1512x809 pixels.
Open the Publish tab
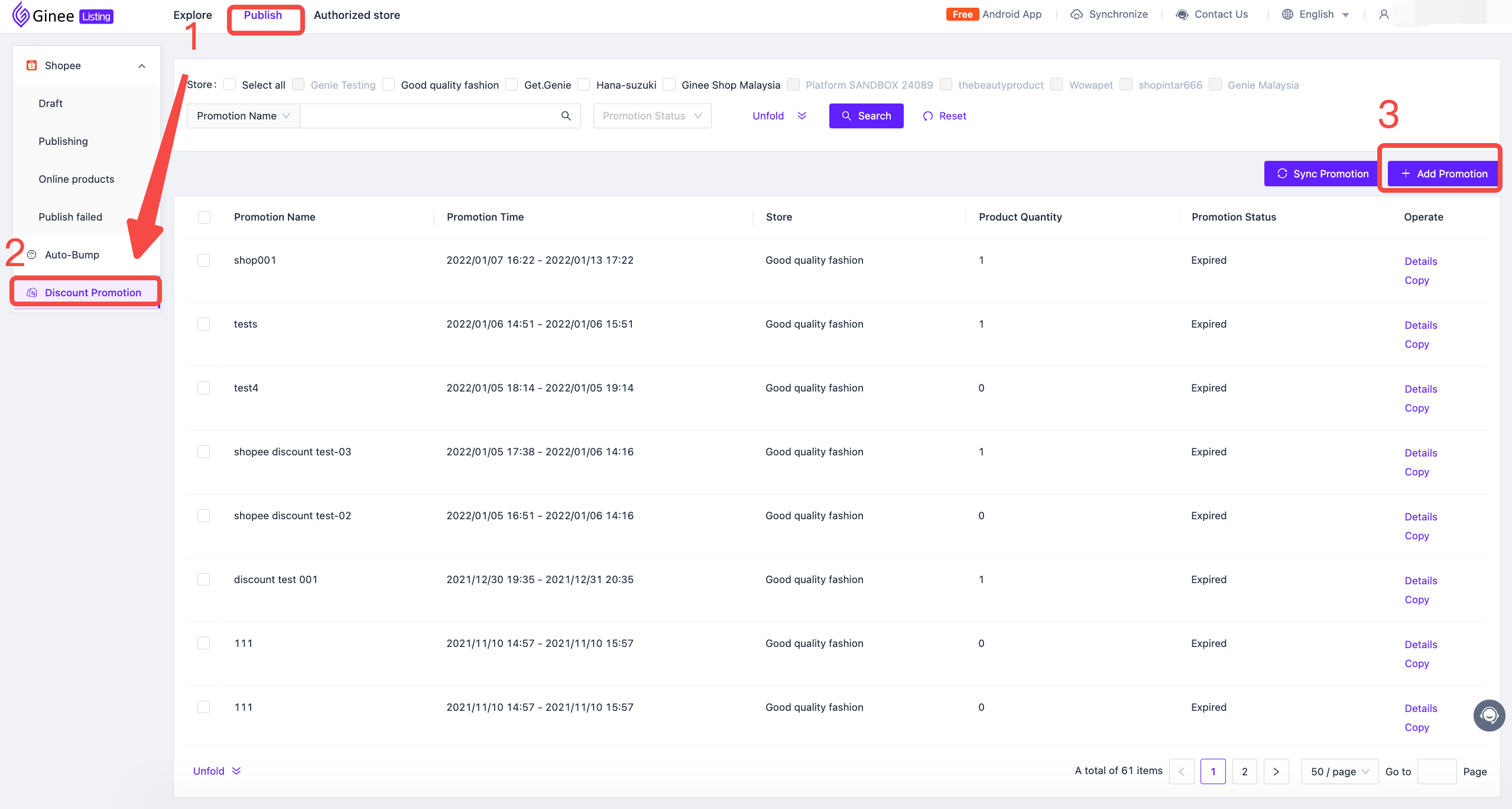(263, 15)
